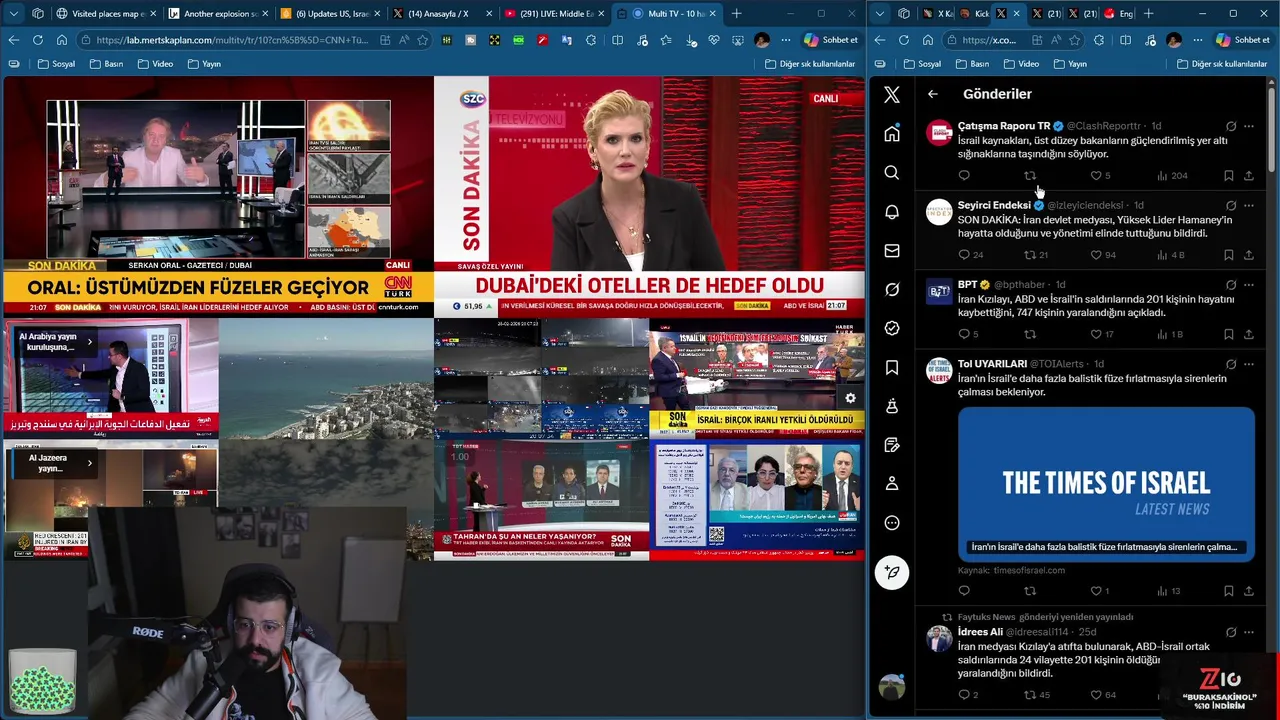Open the Times of Israel latest news card

tap(1106, 484)
